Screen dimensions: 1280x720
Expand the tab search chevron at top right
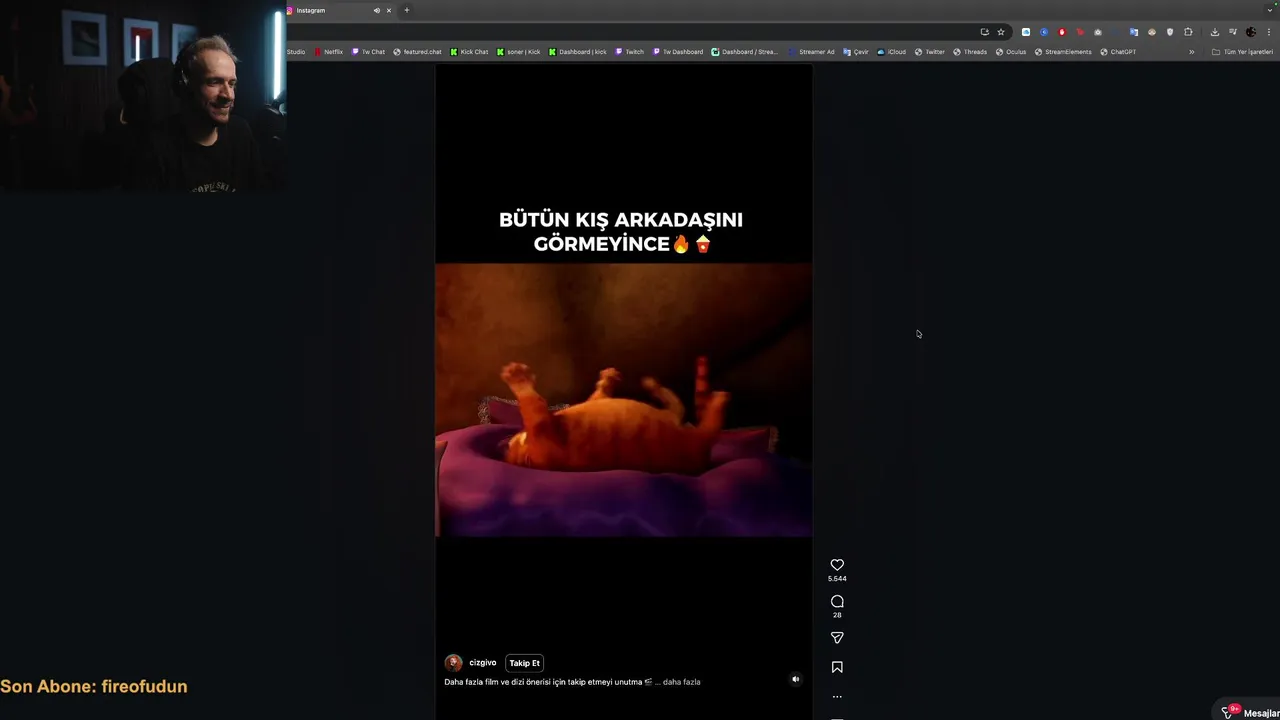[1270, 10]
